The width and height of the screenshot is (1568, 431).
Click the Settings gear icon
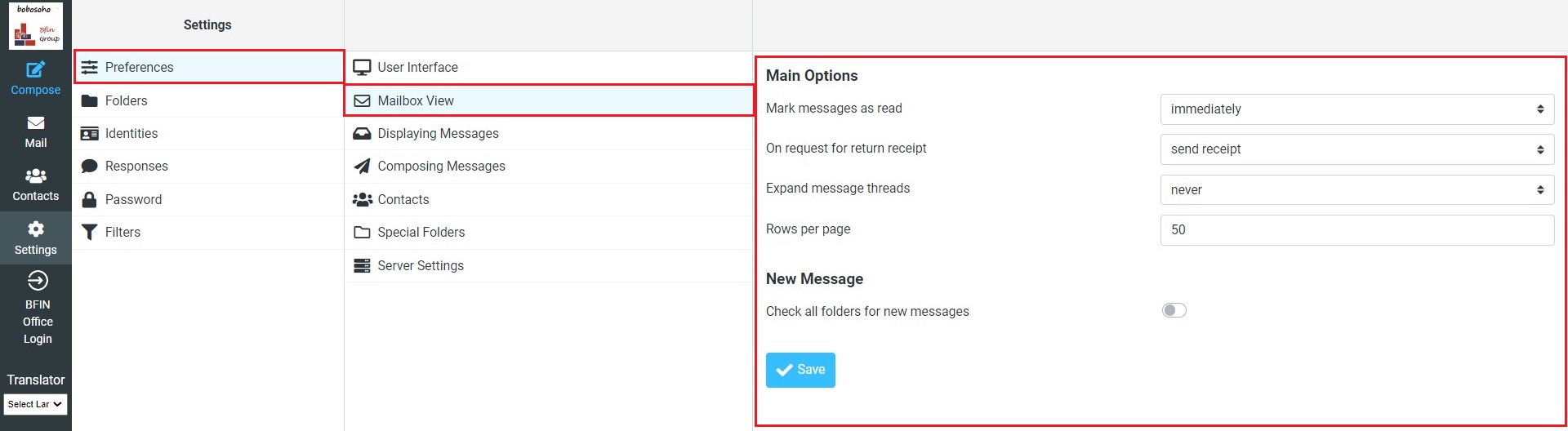(35, 229)
